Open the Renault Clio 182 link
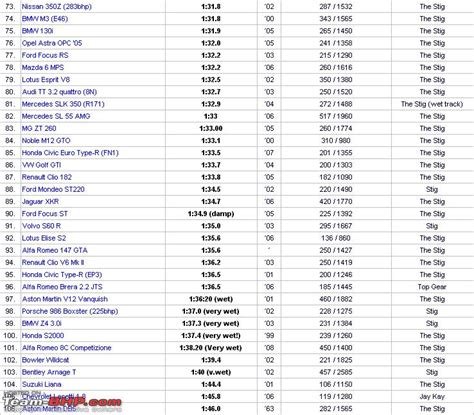This screenshot has width=474, height=415. tap(47, 177)
